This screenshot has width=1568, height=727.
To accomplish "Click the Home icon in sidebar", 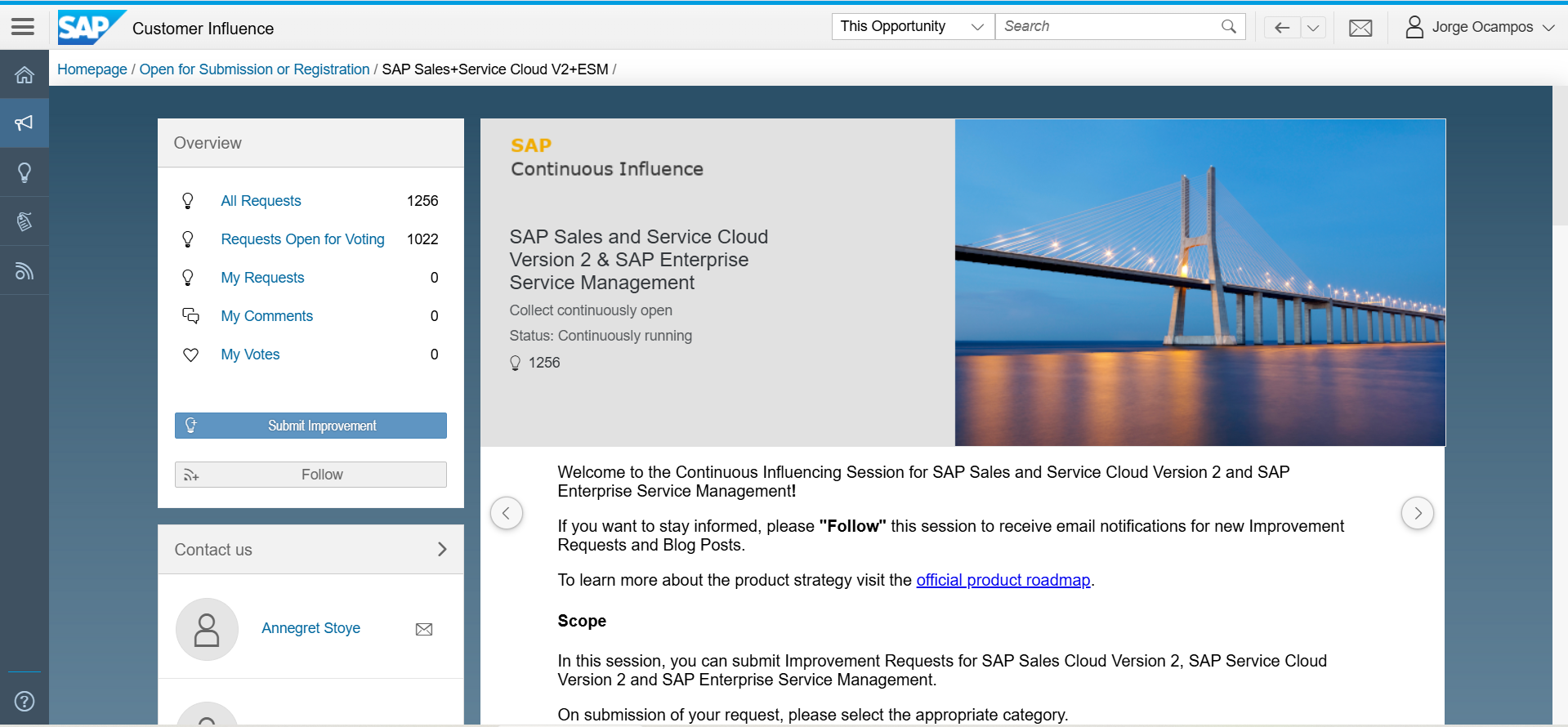I will 25,75.
